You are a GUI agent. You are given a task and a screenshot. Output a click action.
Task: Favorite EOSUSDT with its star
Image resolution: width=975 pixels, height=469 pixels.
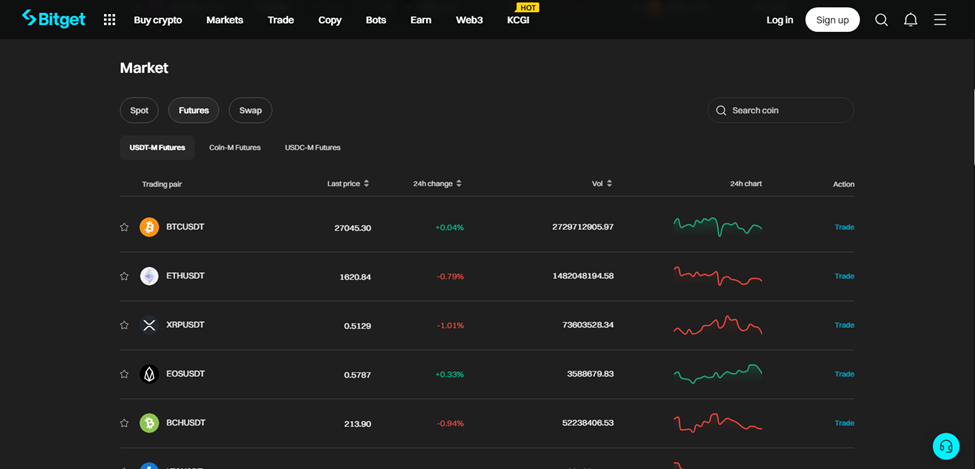click(x=124, y=374)
